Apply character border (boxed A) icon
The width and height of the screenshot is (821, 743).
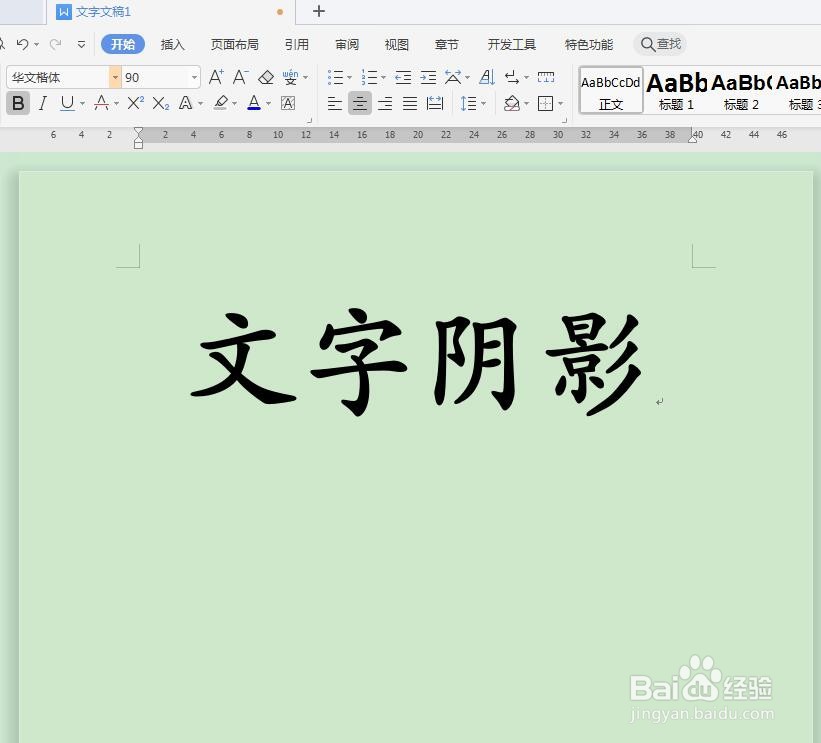click(288, 103)
